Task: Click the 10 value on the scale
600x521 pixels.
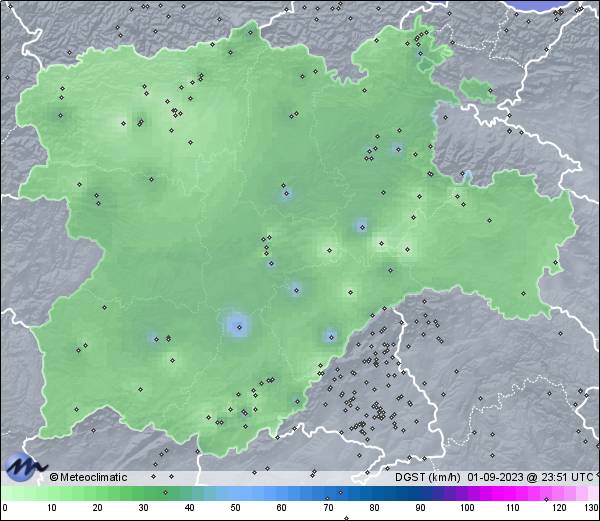Action: [x=52, y=508]
